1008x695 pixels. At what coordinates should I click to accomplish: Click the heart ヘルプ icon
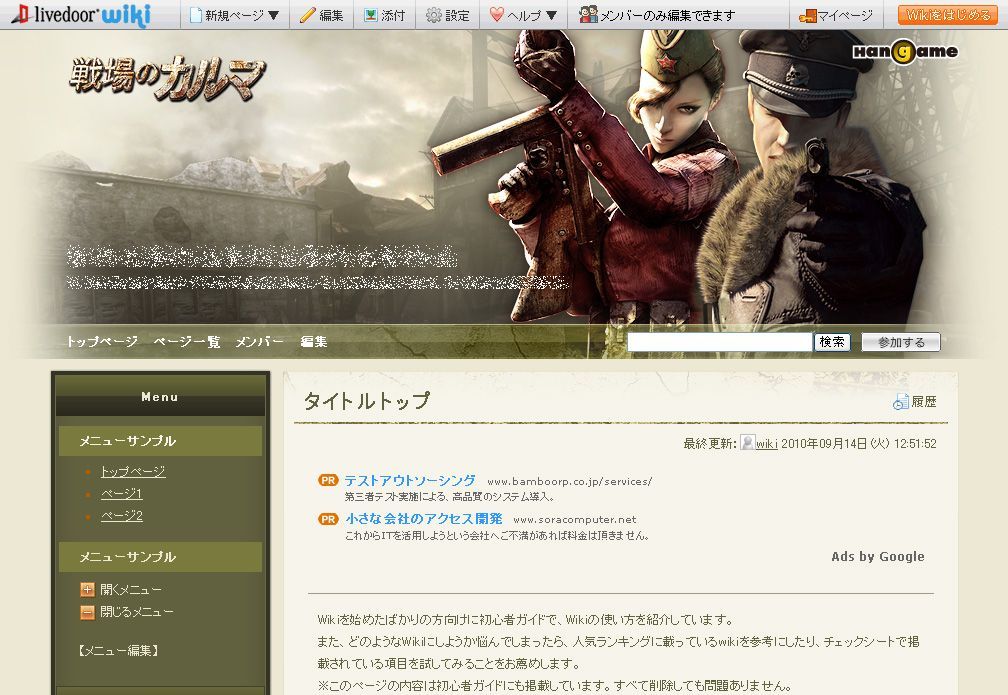tap(496, 15)
